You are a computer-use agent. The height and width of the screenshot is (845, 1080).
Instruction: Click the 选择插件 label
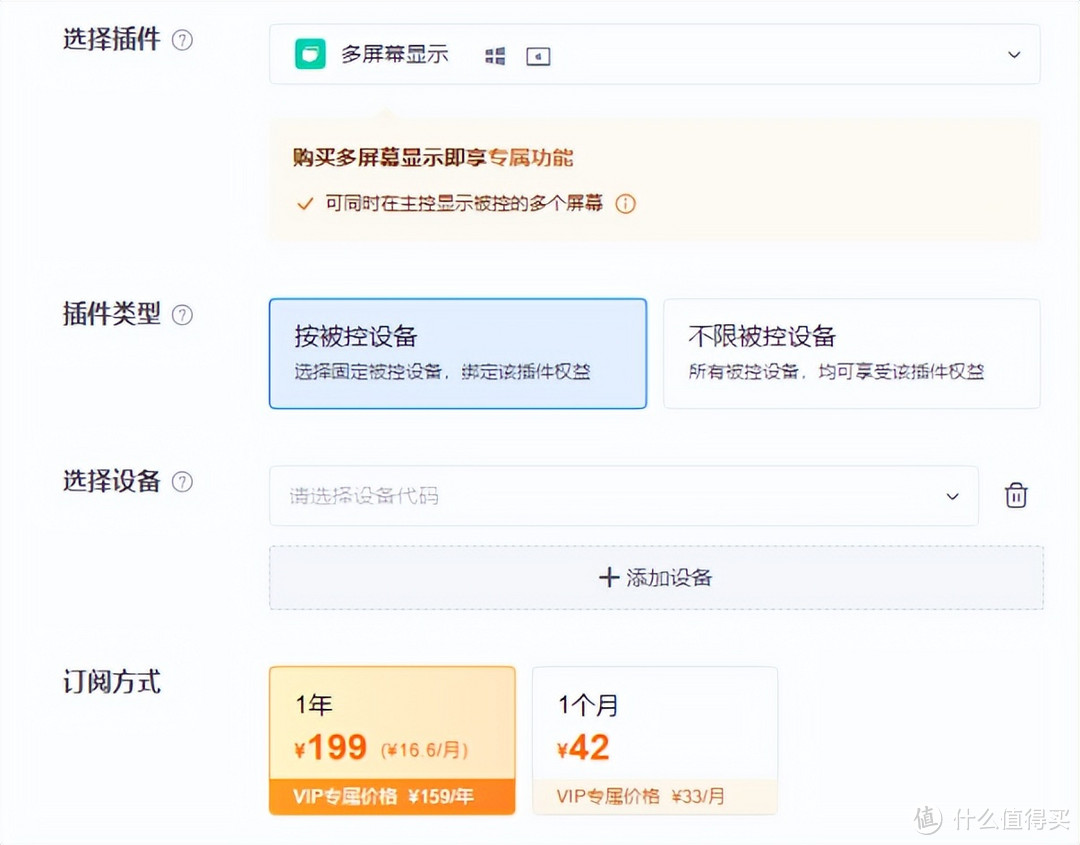point(112,39)
